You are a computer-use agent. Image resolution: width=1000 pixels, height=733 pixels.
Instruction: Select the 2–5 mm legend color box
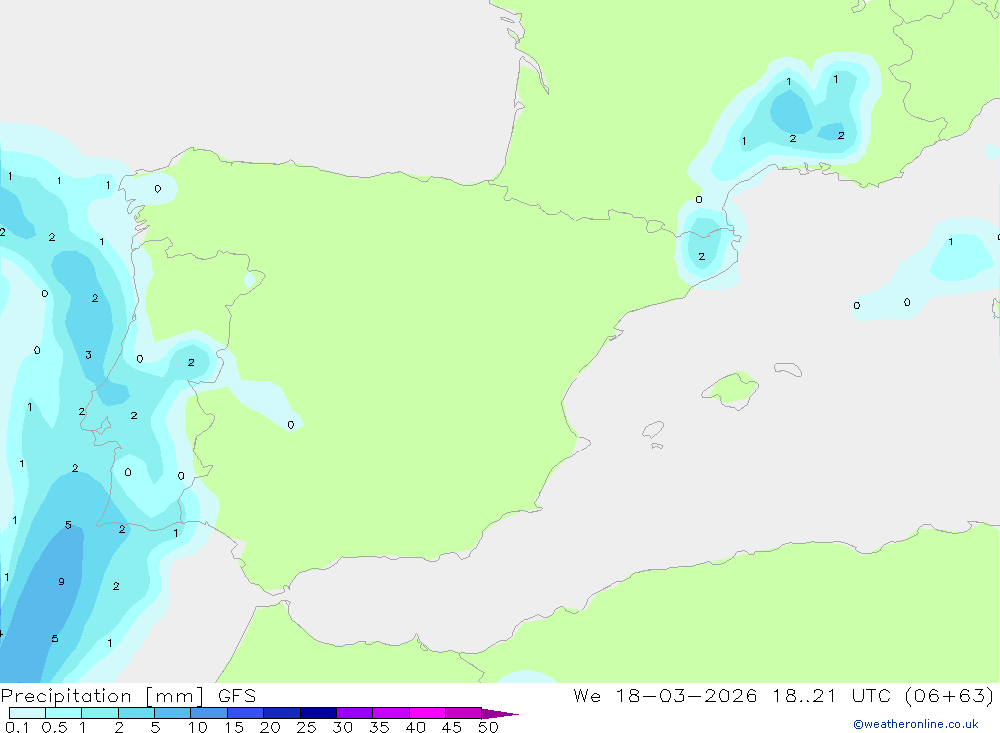[x=136, y=713]
